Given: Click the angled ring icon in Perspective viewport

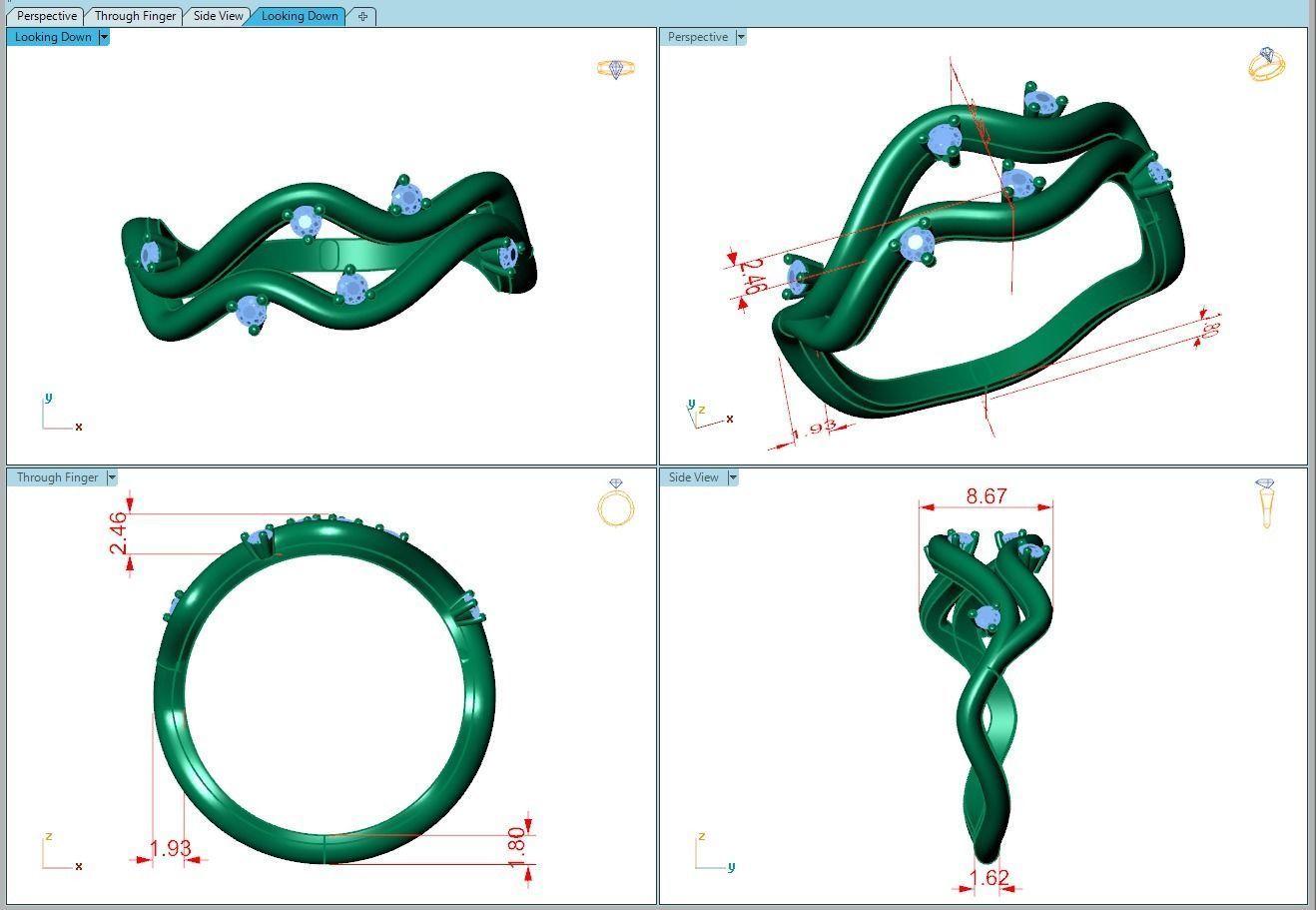Looking at the screenshot, I should click(x=1266, y=64).
